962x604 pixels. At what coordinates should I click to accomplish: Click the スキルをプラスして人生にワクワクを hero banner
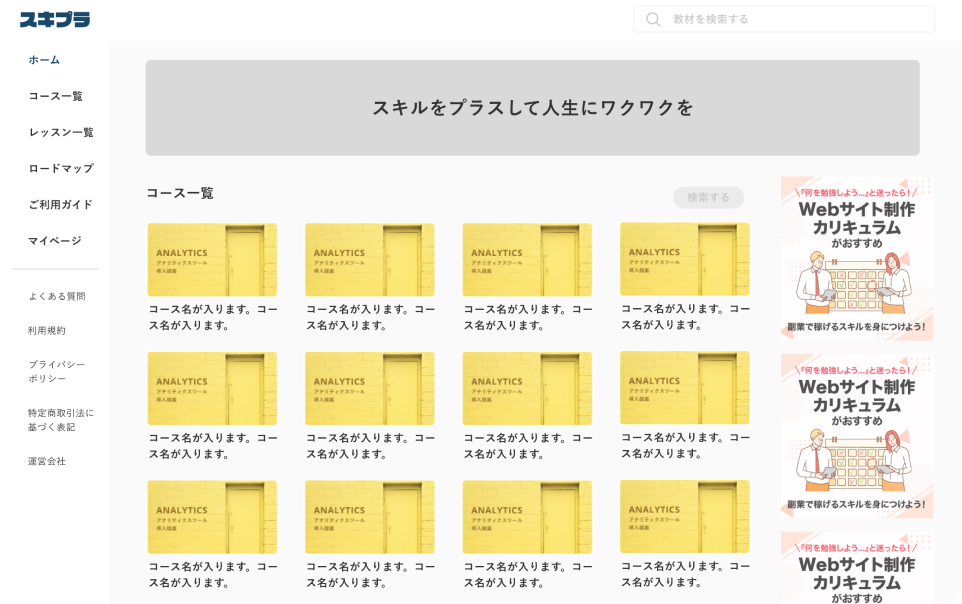click(x=532, y=108)
